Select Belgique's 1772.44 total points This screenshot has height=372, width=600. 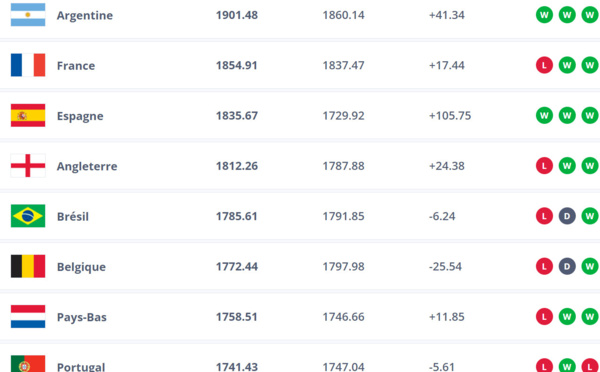pos(237,266)
